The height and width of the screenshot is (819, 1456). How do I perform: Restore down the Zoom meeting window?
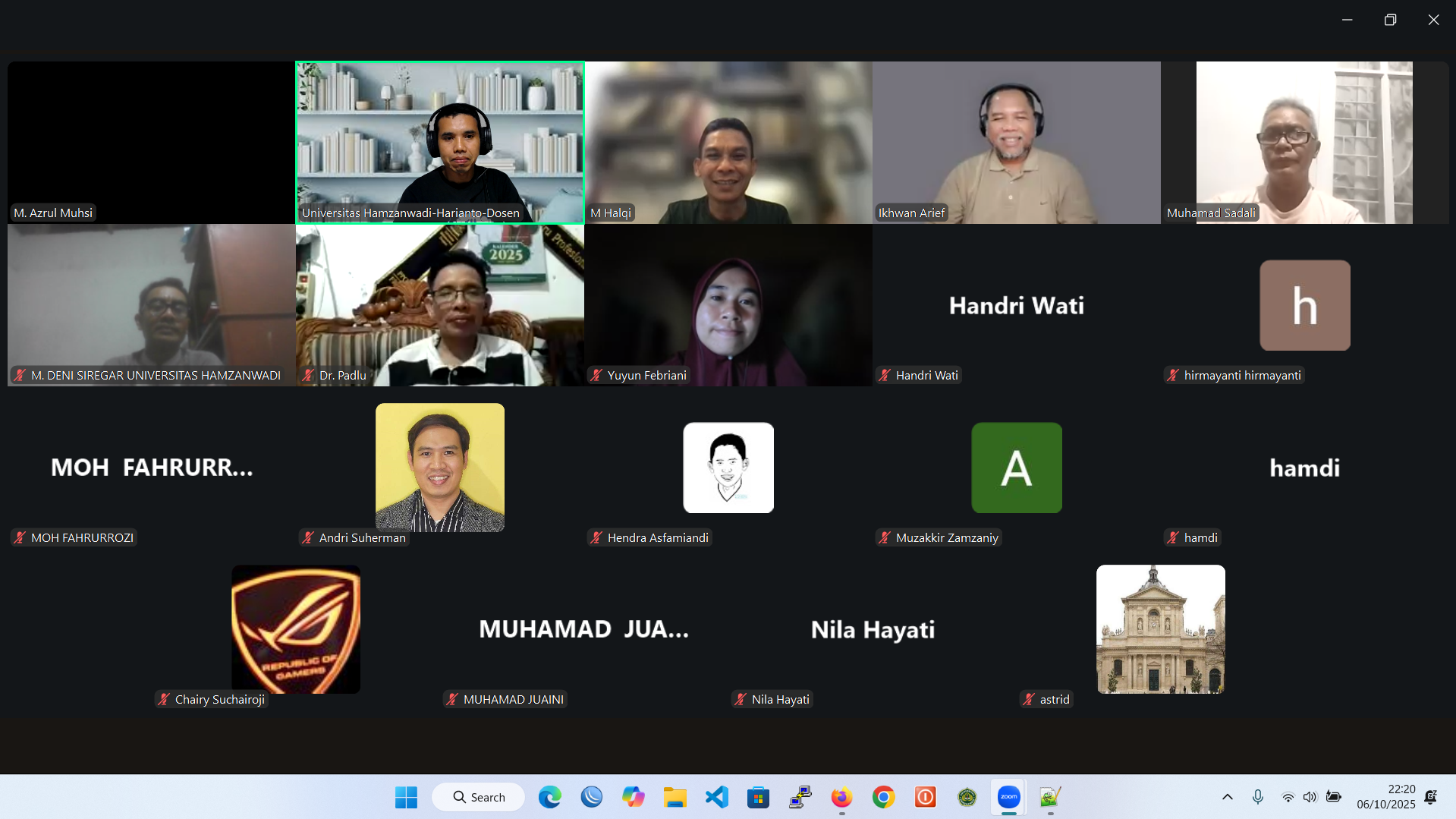[1390, 20]
